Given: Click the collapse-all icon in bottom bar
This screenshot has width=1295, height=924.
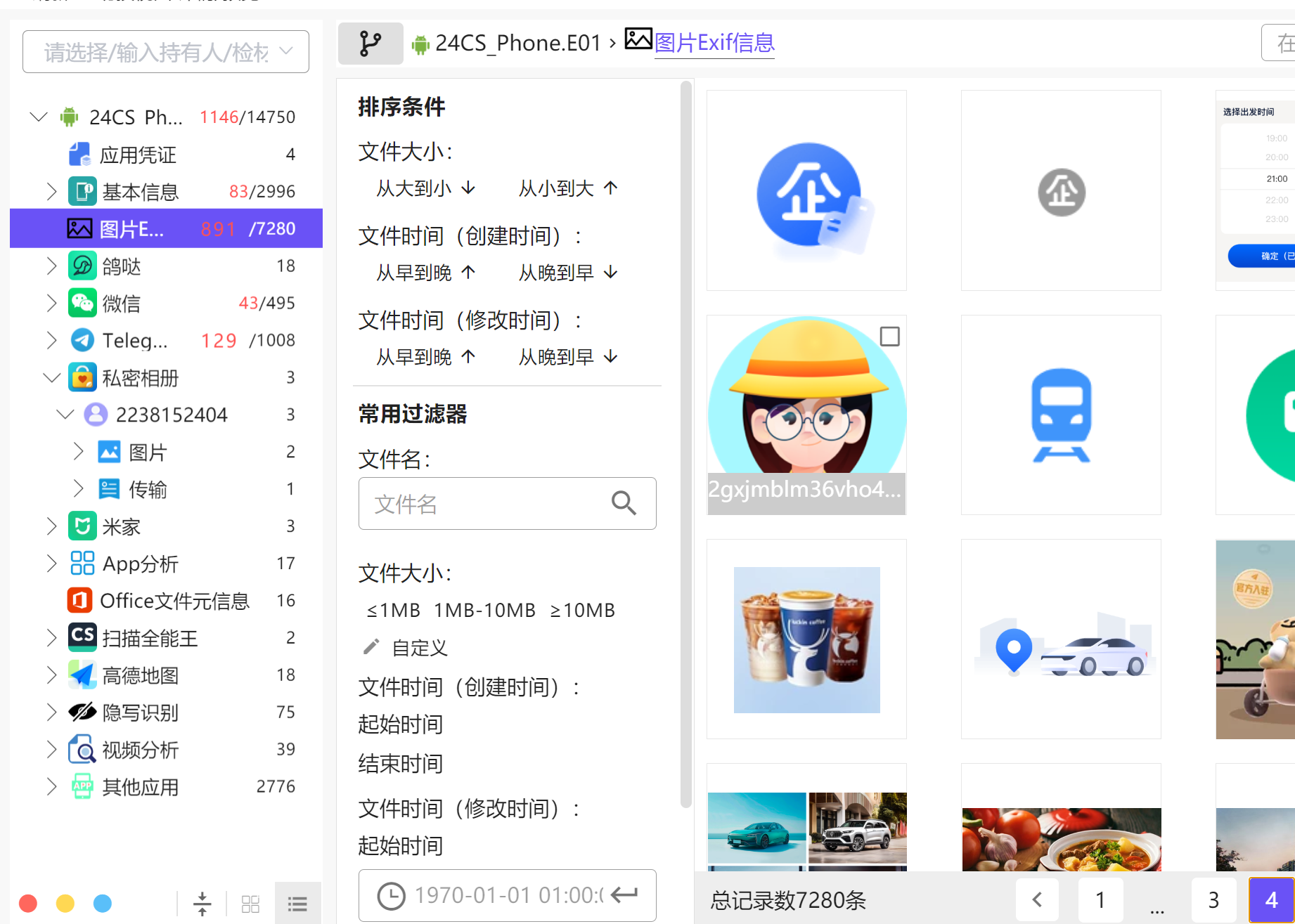Looking at the screenshot, I should click(202, 904).
